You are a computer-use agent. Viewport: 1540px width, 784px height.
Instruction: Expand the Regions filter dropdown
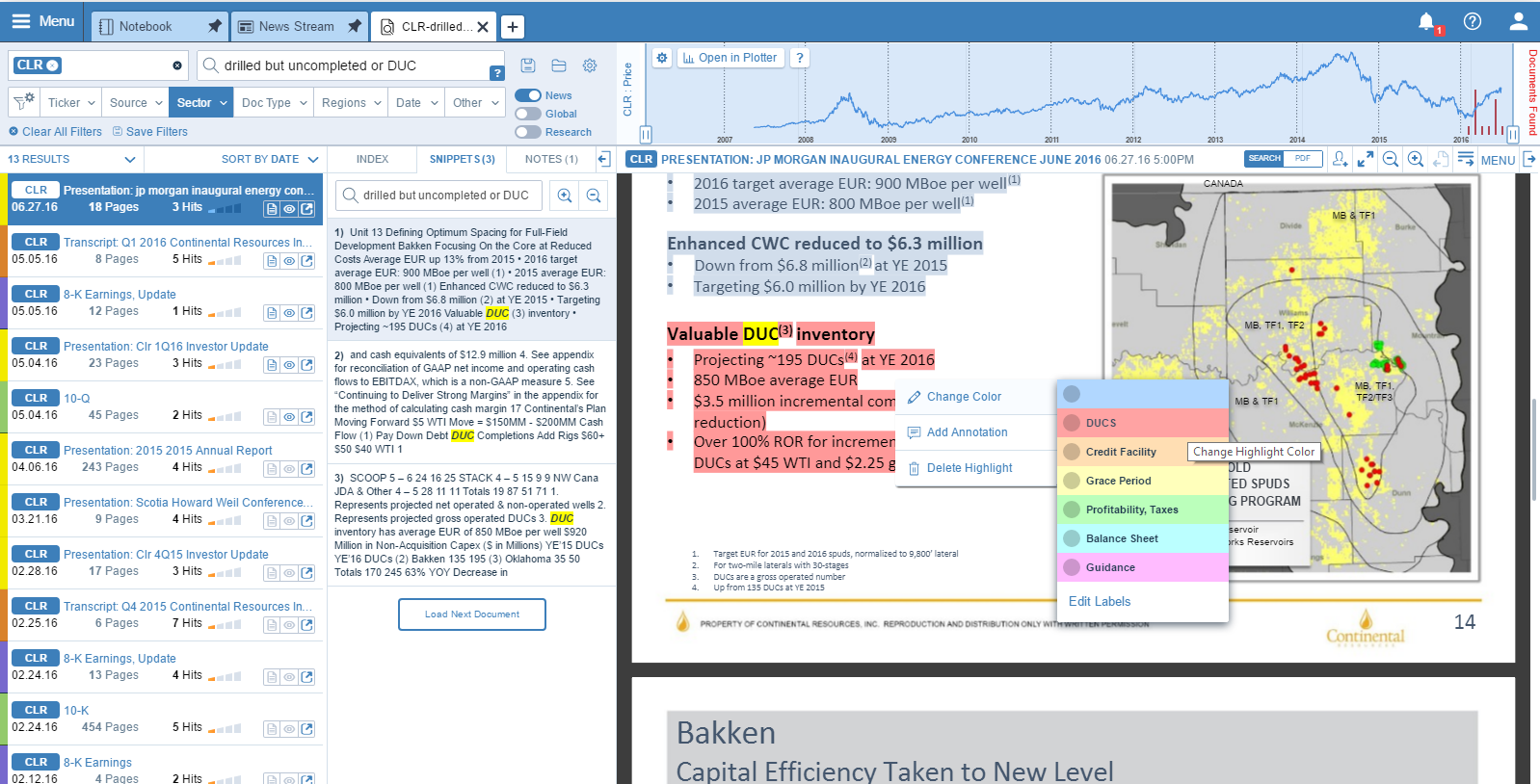351,102
